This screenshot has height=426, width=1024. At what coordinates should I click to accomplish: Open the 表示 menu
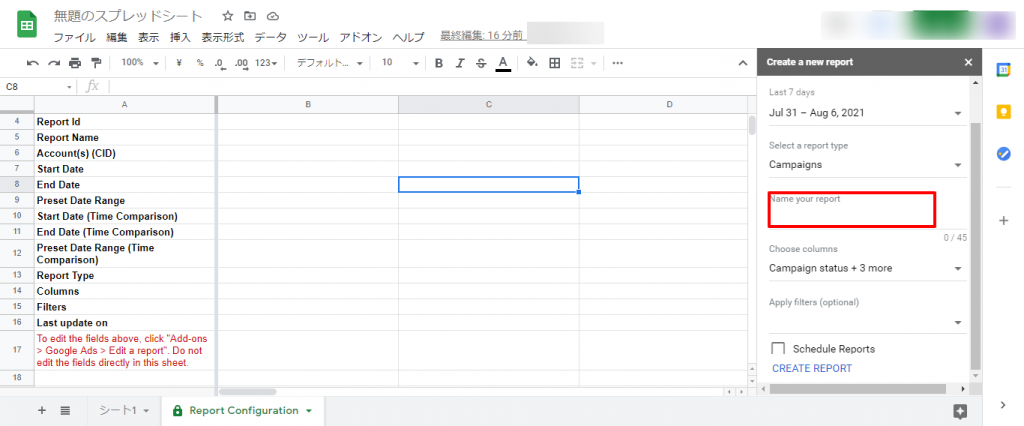[149, 37]
